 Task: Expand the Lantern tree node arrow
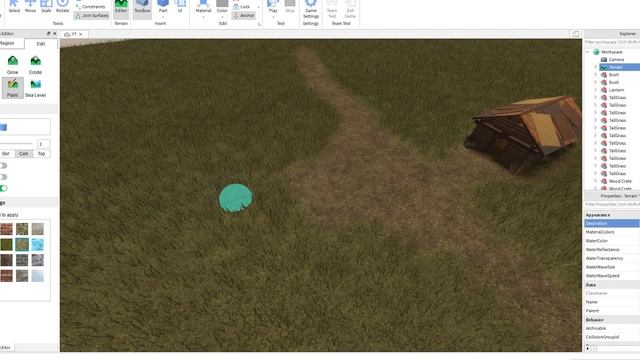(596, 90)
